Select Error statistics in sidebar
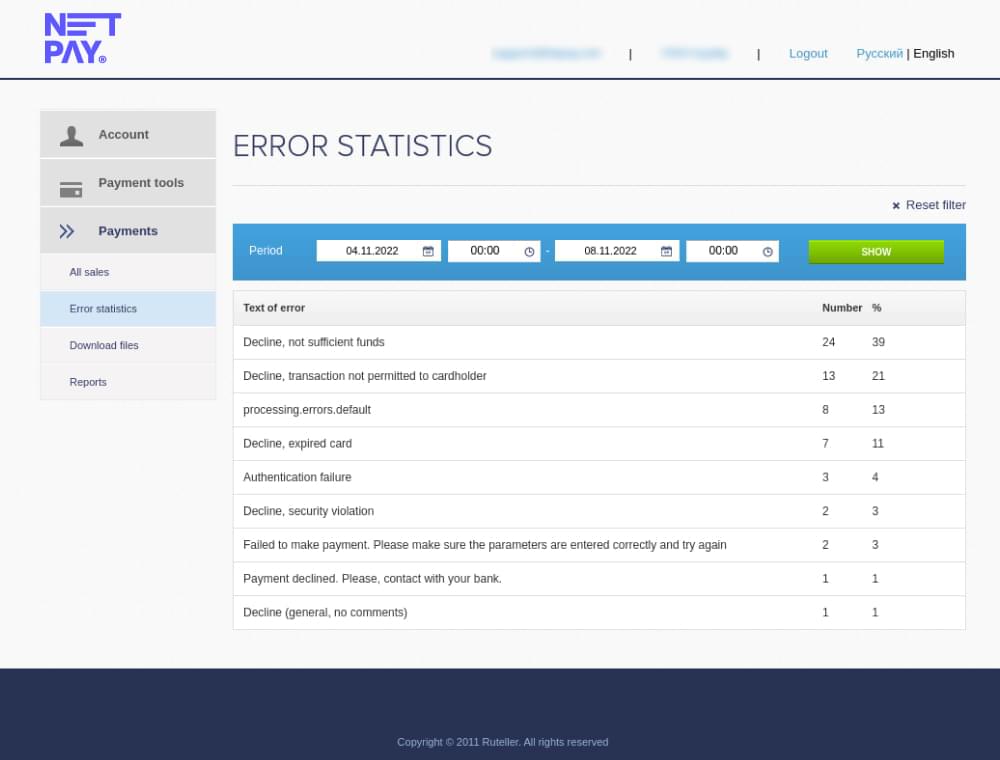The width and height of the screenshot is (1000, 760). tap(103, 309)
